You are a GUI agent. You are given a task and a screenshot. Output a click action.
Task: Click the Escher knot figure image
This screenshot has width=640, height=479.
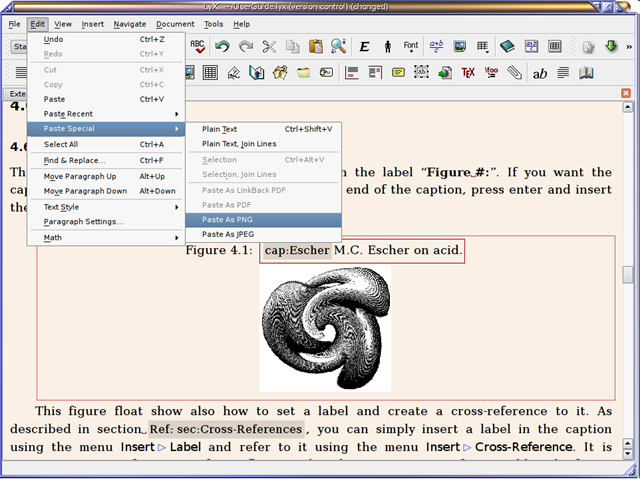coord(324,328)
